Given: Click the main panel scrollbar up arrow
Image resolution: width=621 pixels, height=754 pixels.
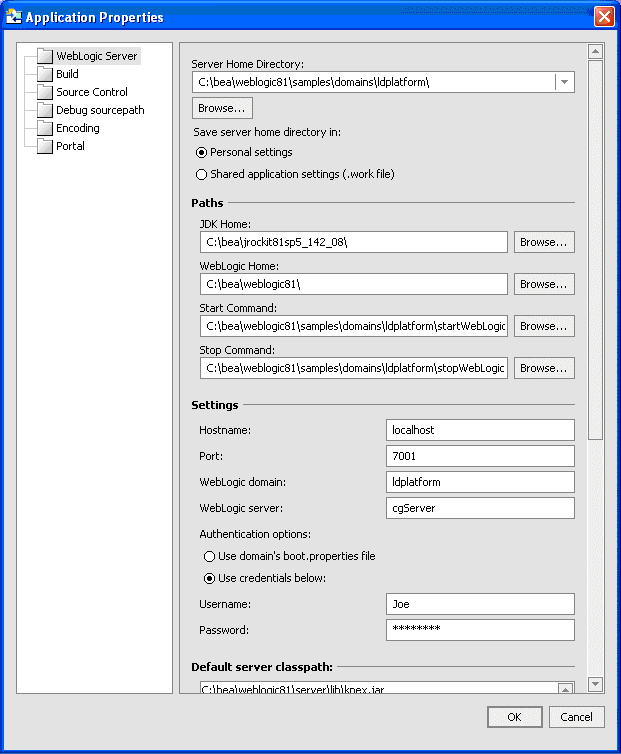Looking at the screenshot, I should 596,51.
